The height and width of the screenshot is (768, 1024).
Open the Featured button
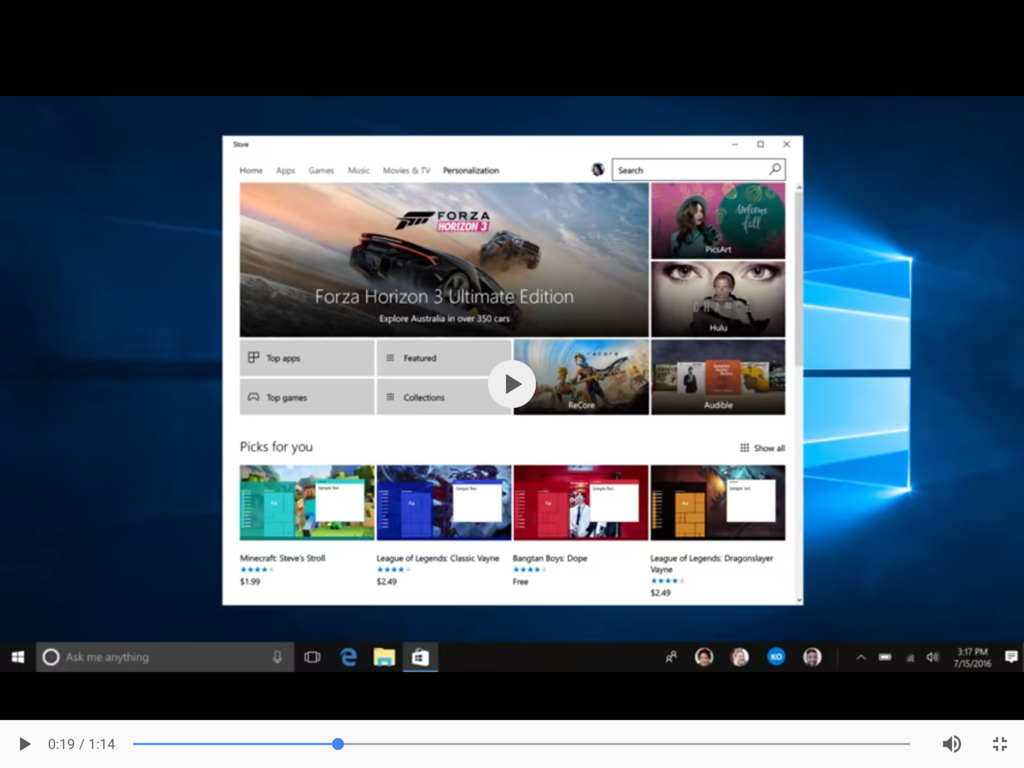tap(444, 358)
